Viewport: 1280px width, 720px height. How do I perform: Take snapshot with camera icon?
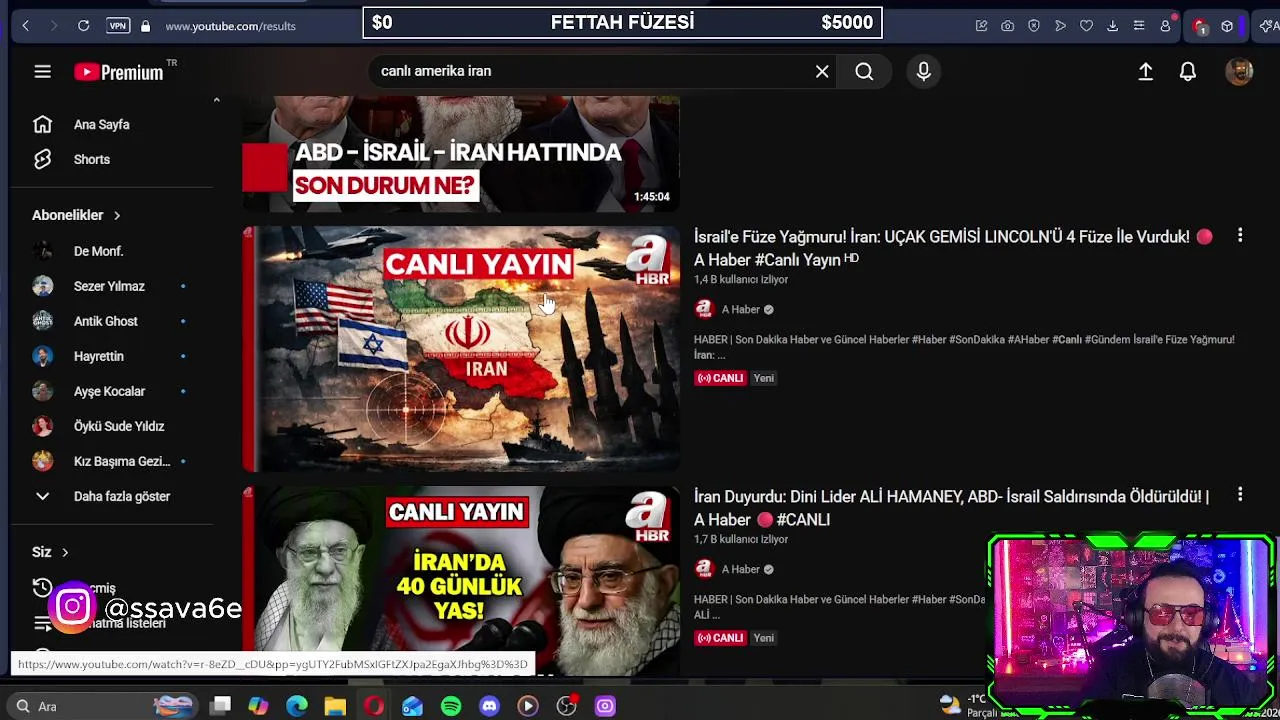click(1007, 26)
